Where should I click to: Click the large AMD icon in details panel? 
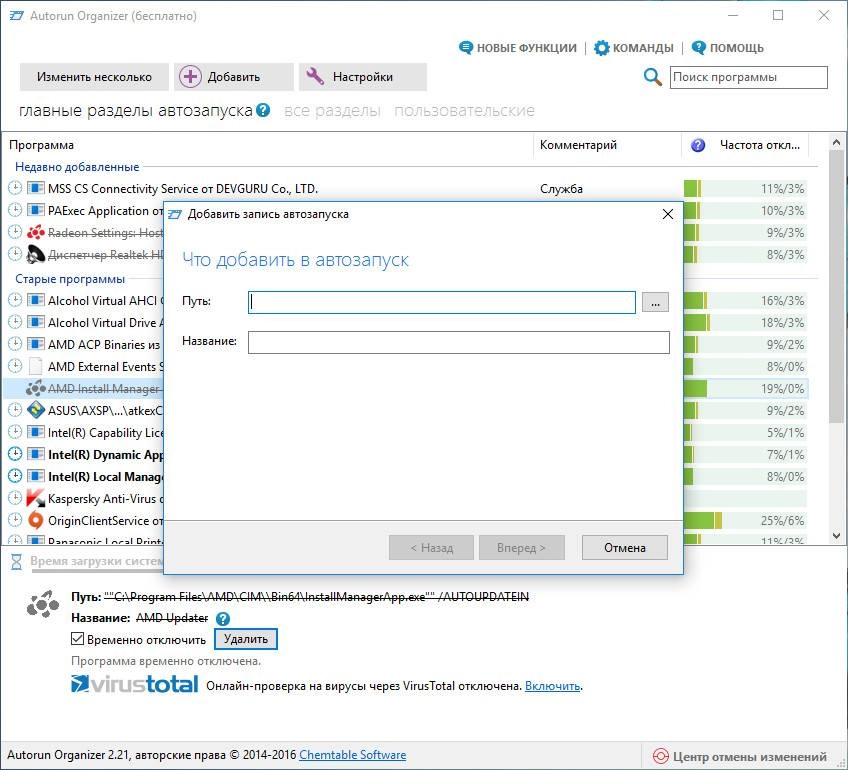coord(43,605)
